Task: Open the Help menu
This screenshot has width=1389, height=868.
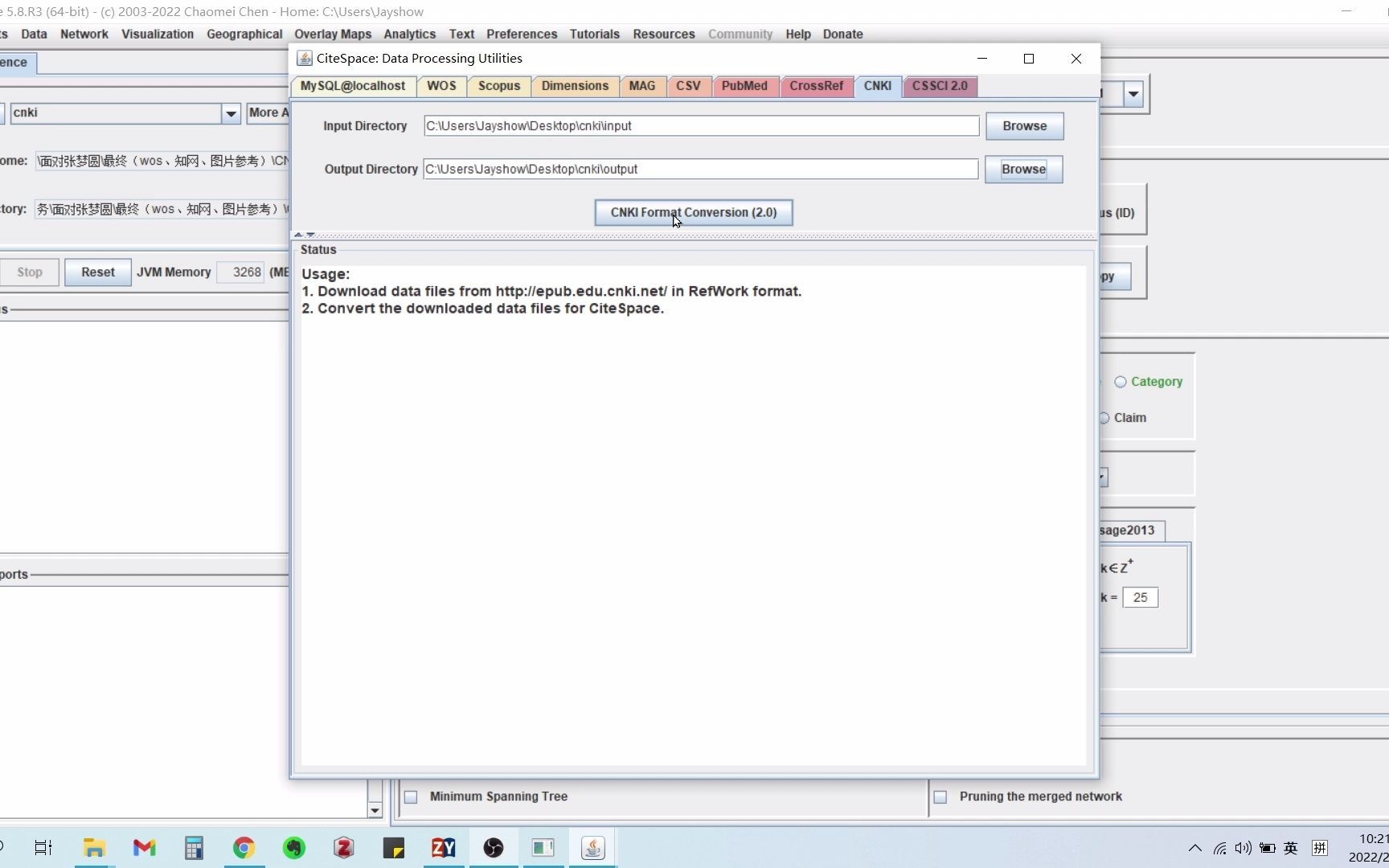Action: click(798, 34)
